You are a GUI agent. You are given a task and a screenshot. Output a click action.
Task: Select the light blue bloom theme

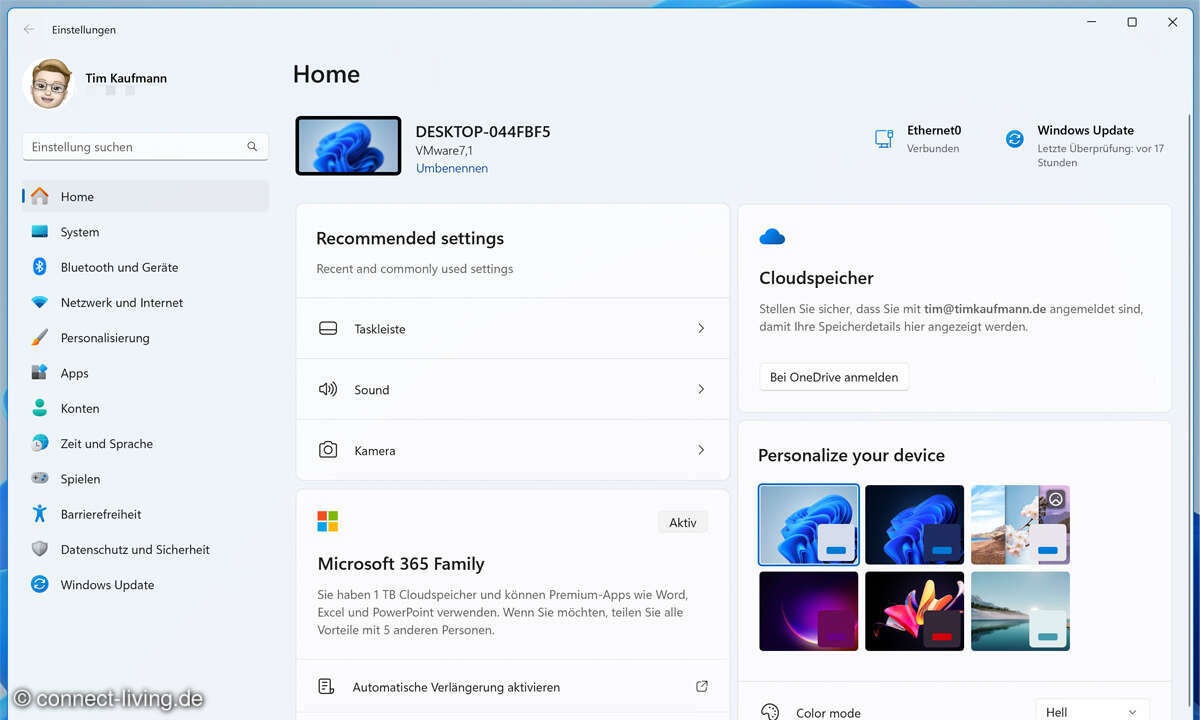[x=809, y=525]
